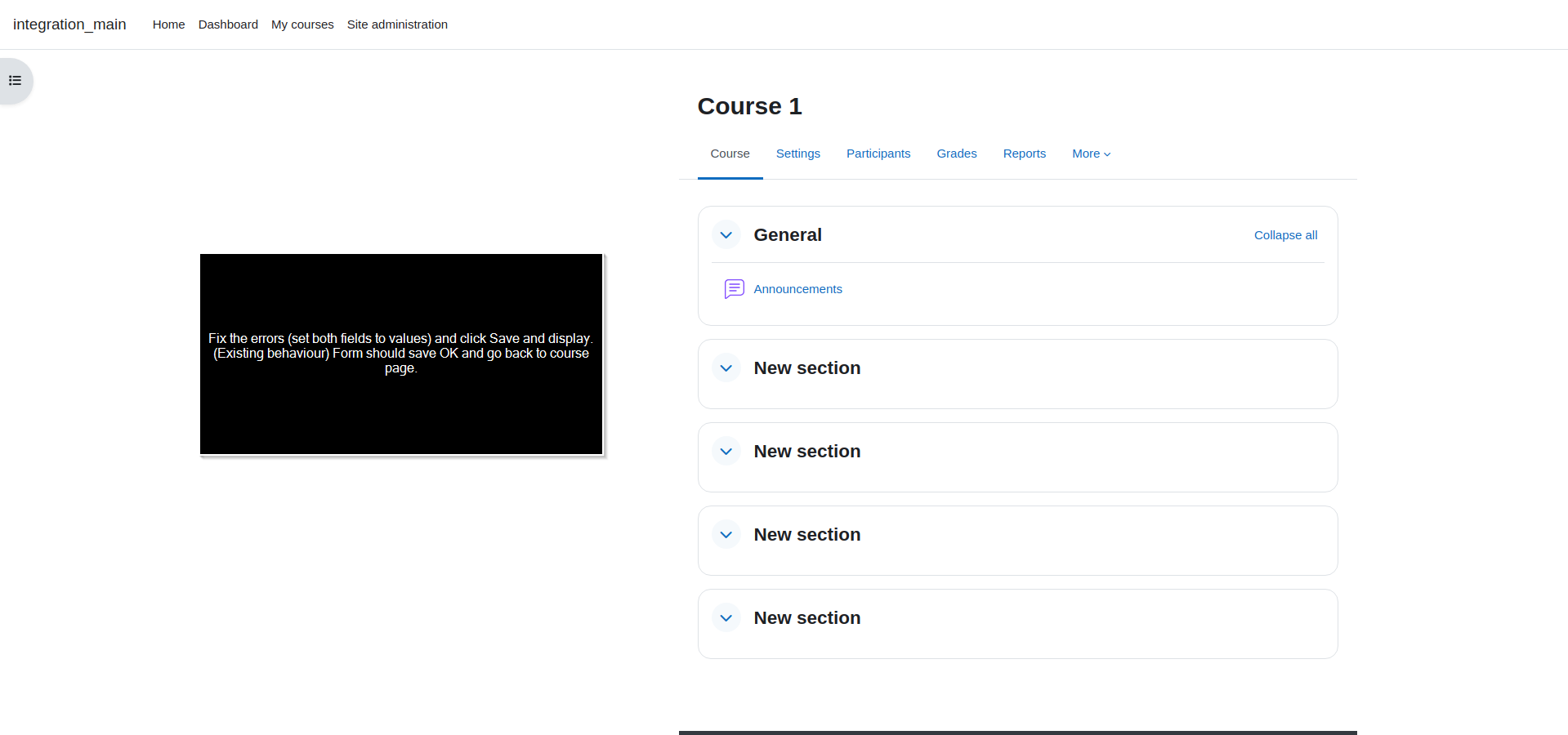Click the Course 1 heading

coord(749,106)
